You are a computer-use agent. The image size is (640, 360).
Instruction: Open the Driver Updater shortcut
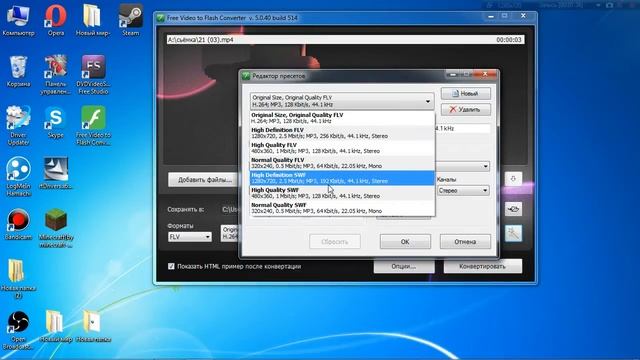(18, 126)
